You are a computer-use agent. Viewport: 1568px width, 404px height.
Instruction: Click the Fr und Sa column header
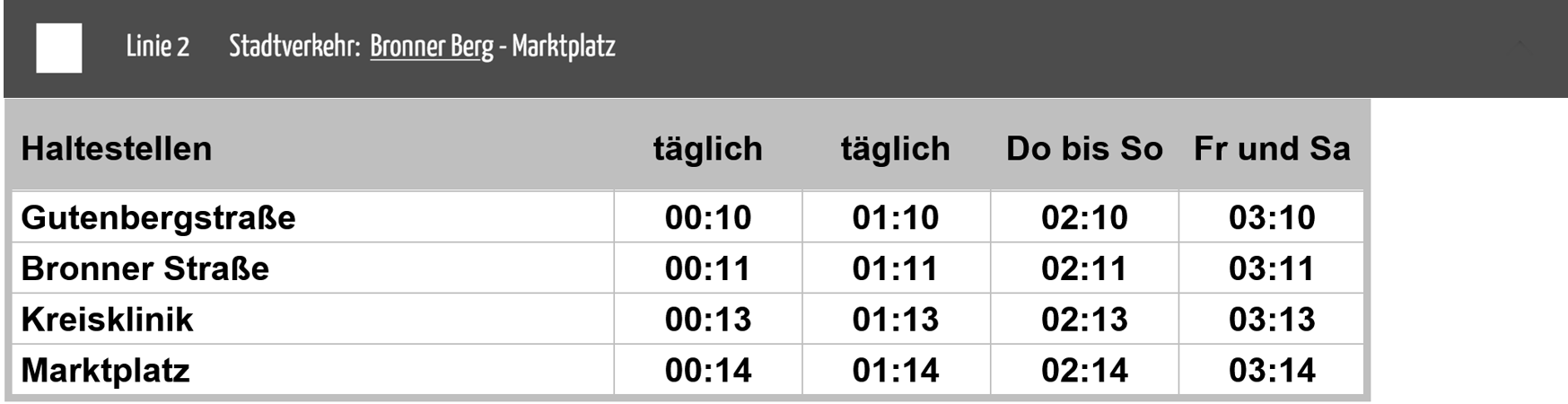tap(1272, 148)
